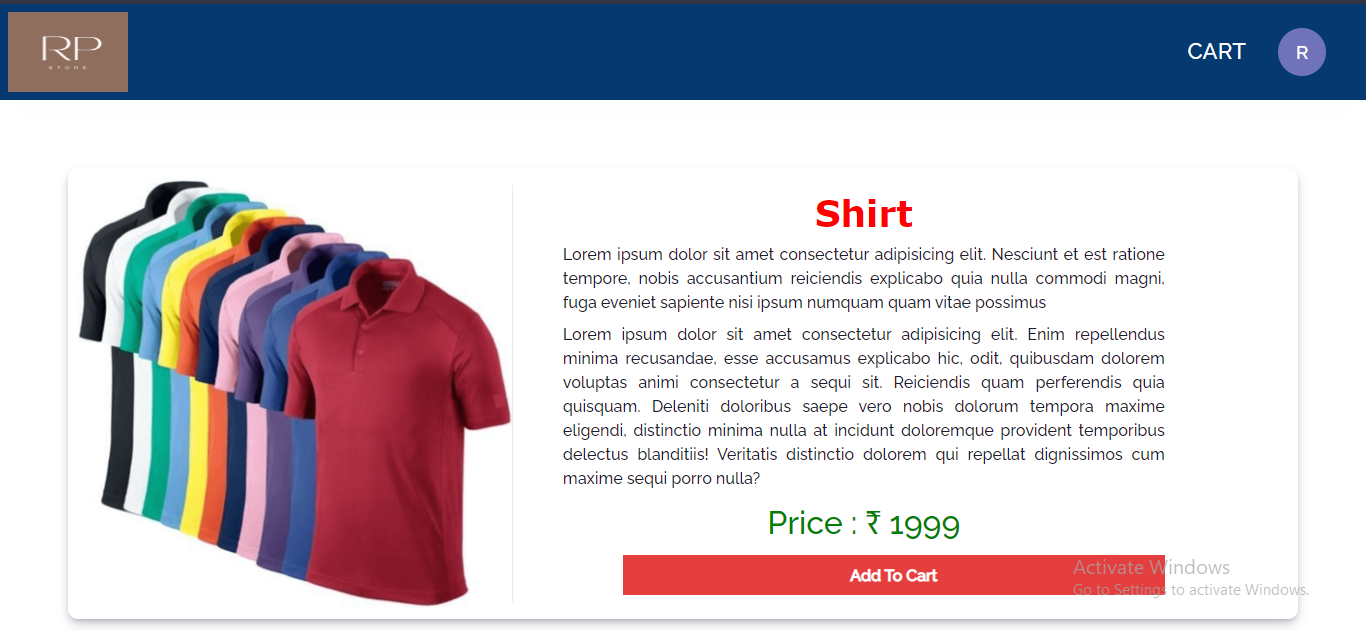Select the red Shirt product title

coord(864,214)
